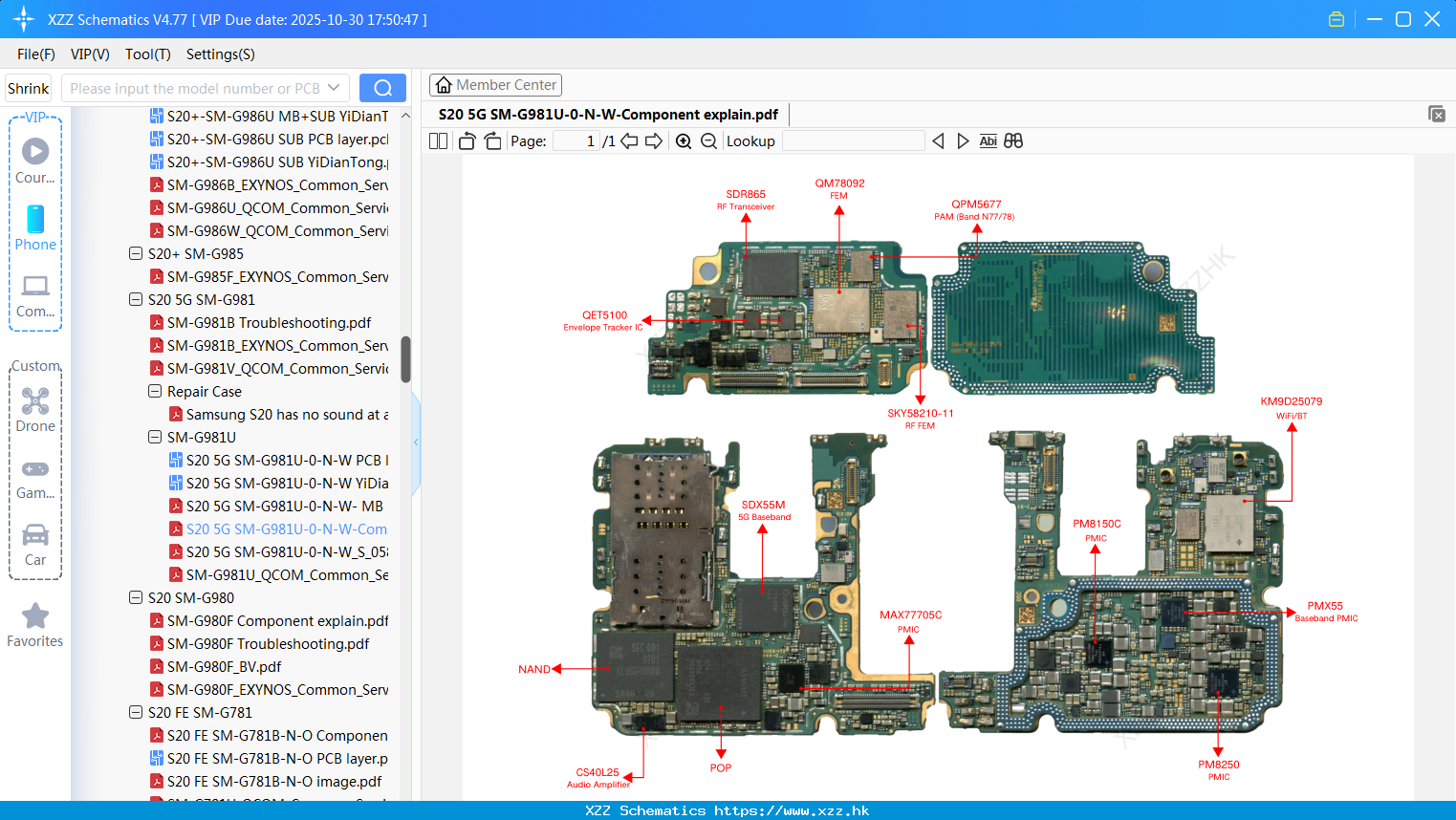Click the XZZ Schematics logo icon
Image resolution: width=1456 pixels, height=820 pixels.
tap(24, 19)
